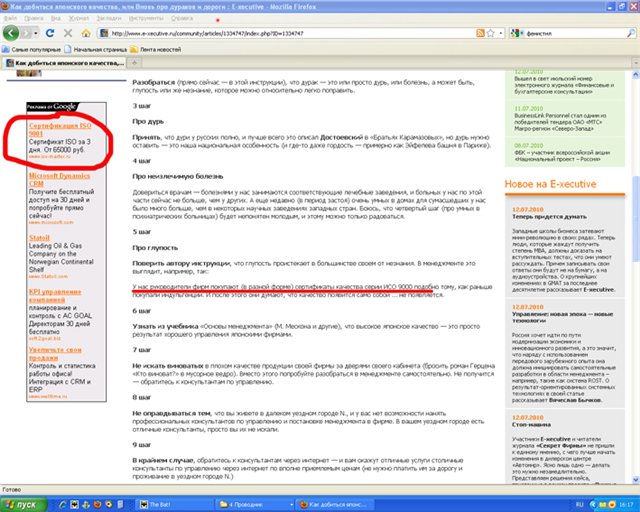Open the address bar history dropdown arrow
The height and width of the screenshot is (512, 640).
(501, 33)
